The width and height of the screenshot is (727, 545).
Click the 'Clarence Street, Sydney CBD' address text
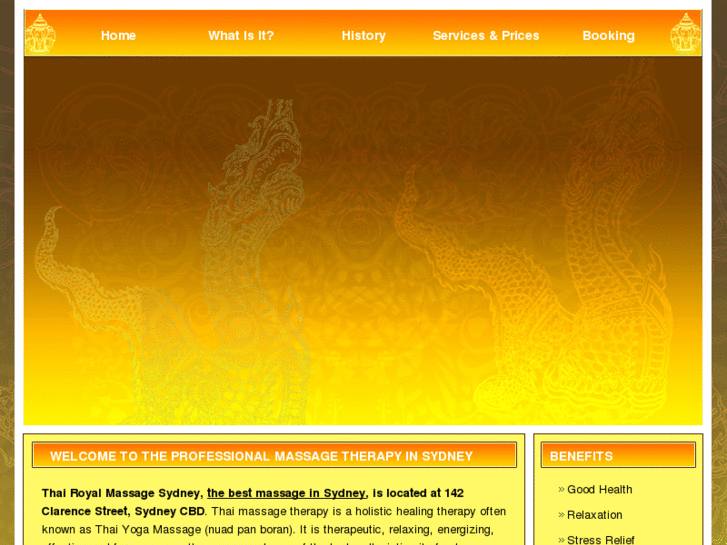(x=123, y=512)
